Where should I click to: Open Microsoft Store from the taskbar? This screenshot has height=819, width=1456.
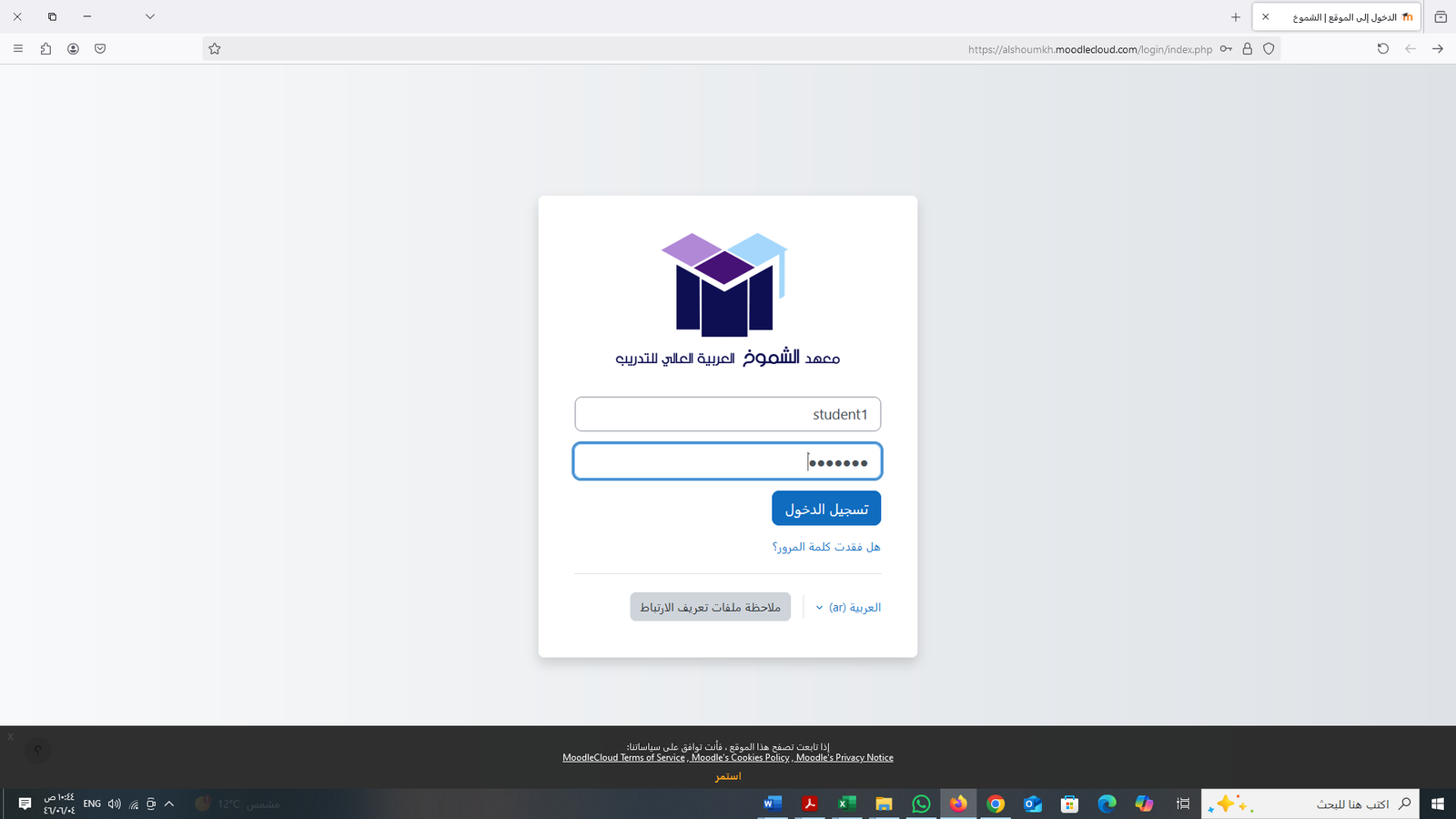pos(1070,804)
